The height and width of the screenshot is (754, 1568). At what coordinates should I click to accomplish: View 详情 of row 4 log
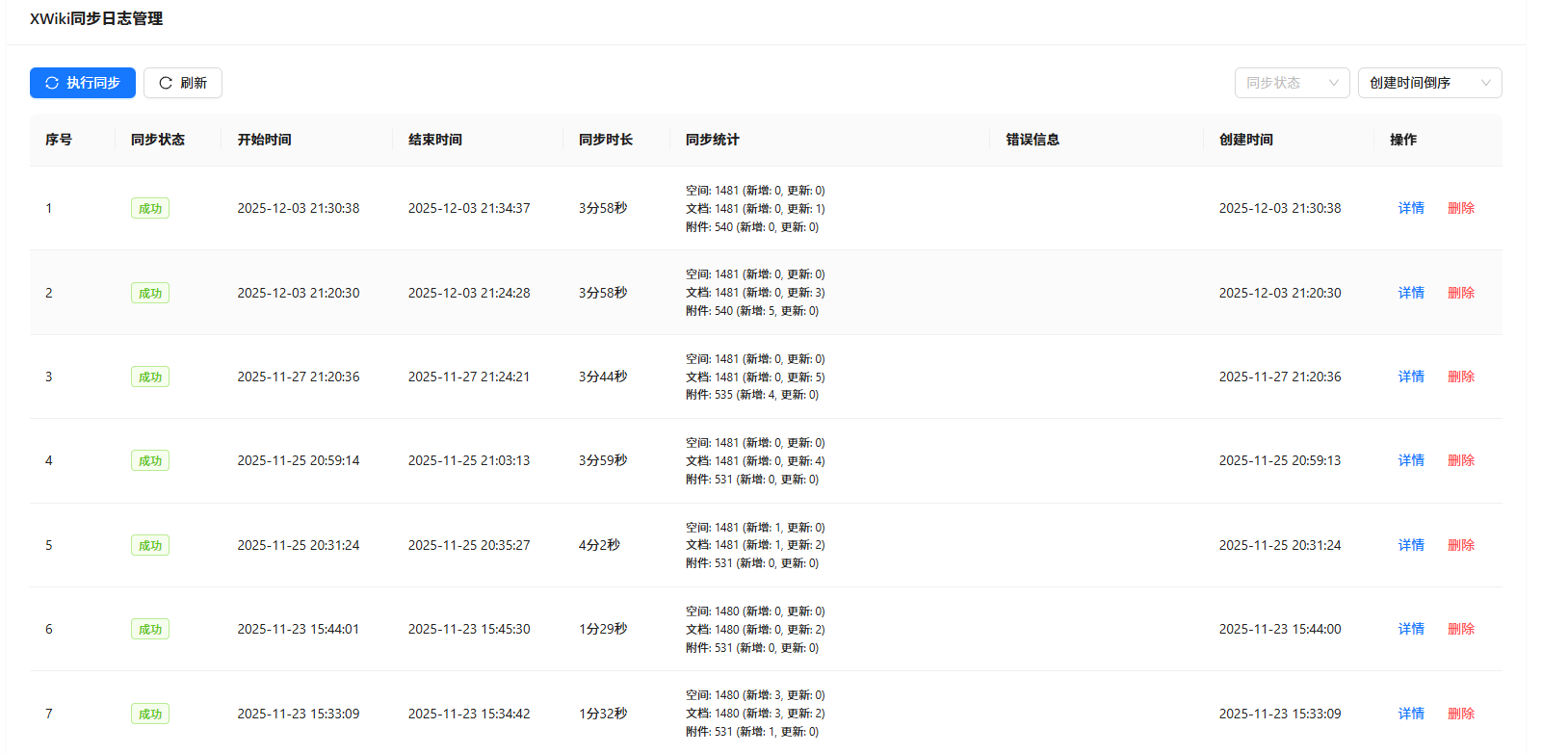(x=1411, y=460)
